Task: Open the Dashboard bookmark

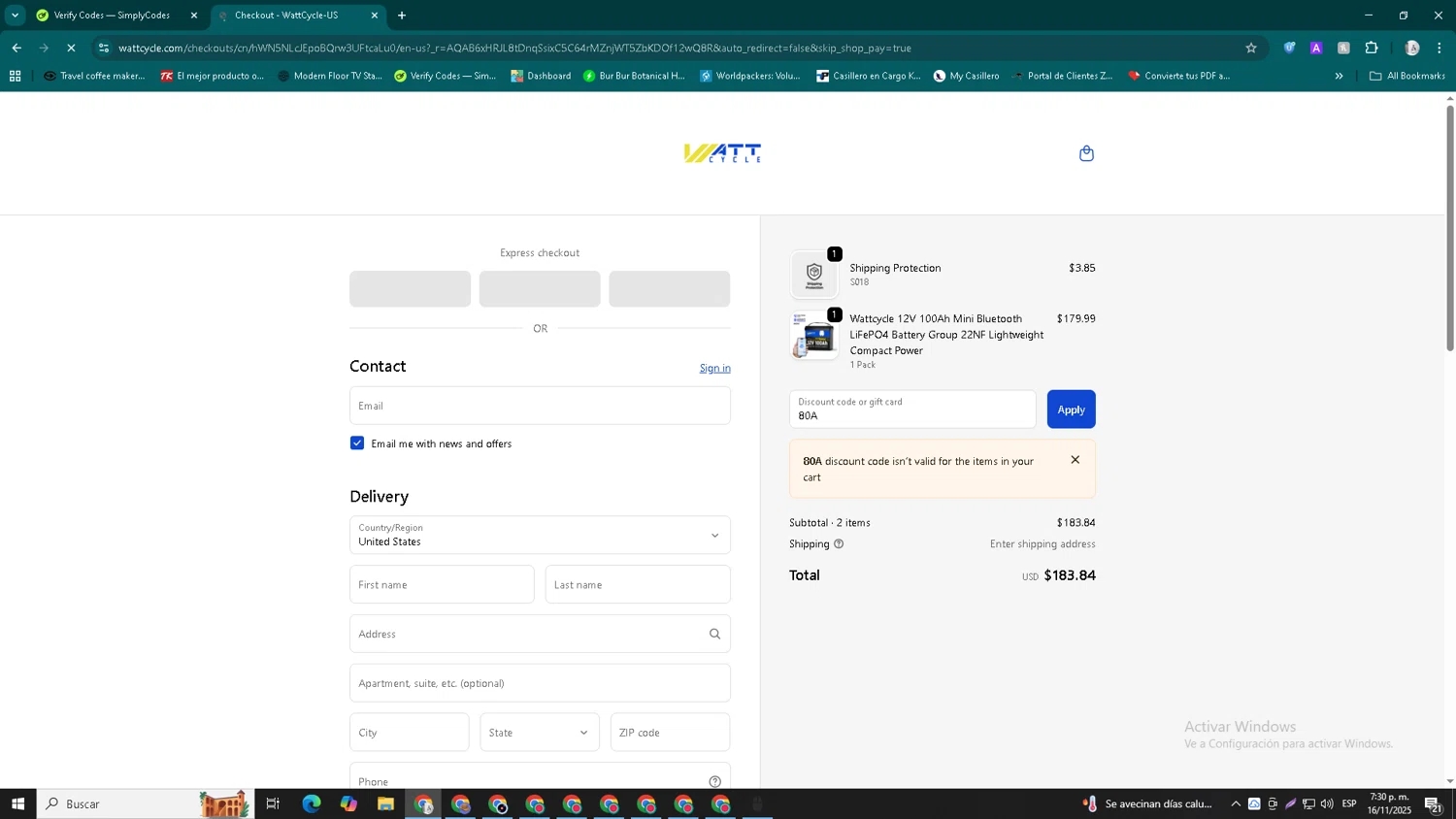Action: (x=541, y=76)
